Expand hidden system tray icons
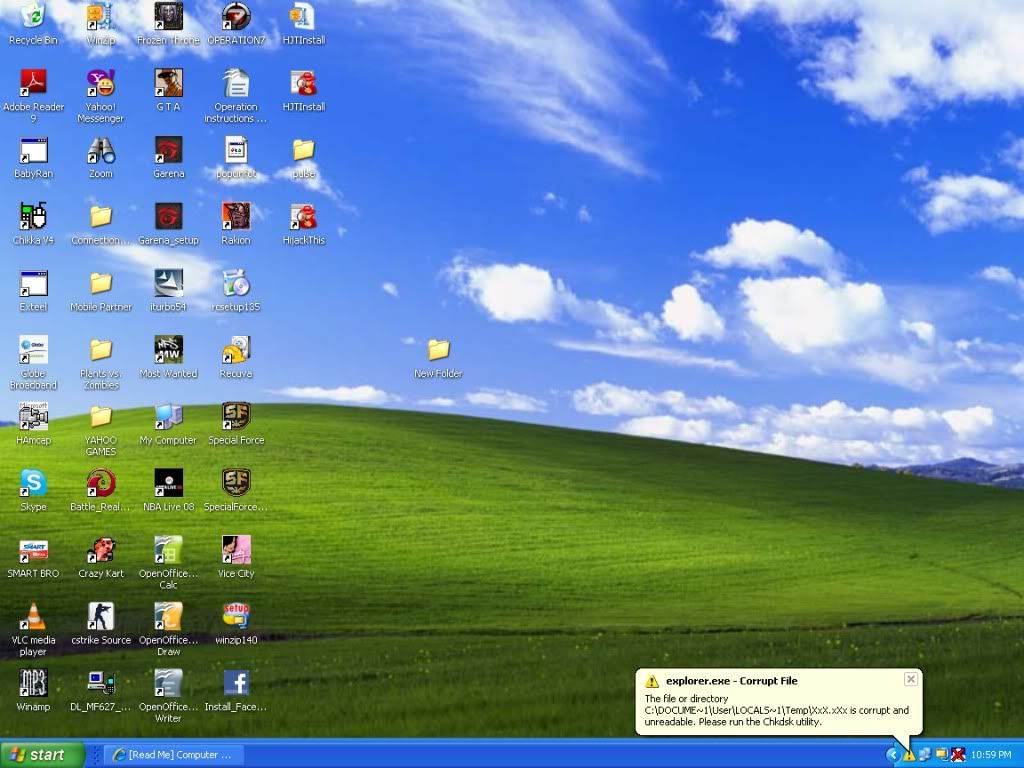The width and height of the screenshot is (1024, 768). 892,755
